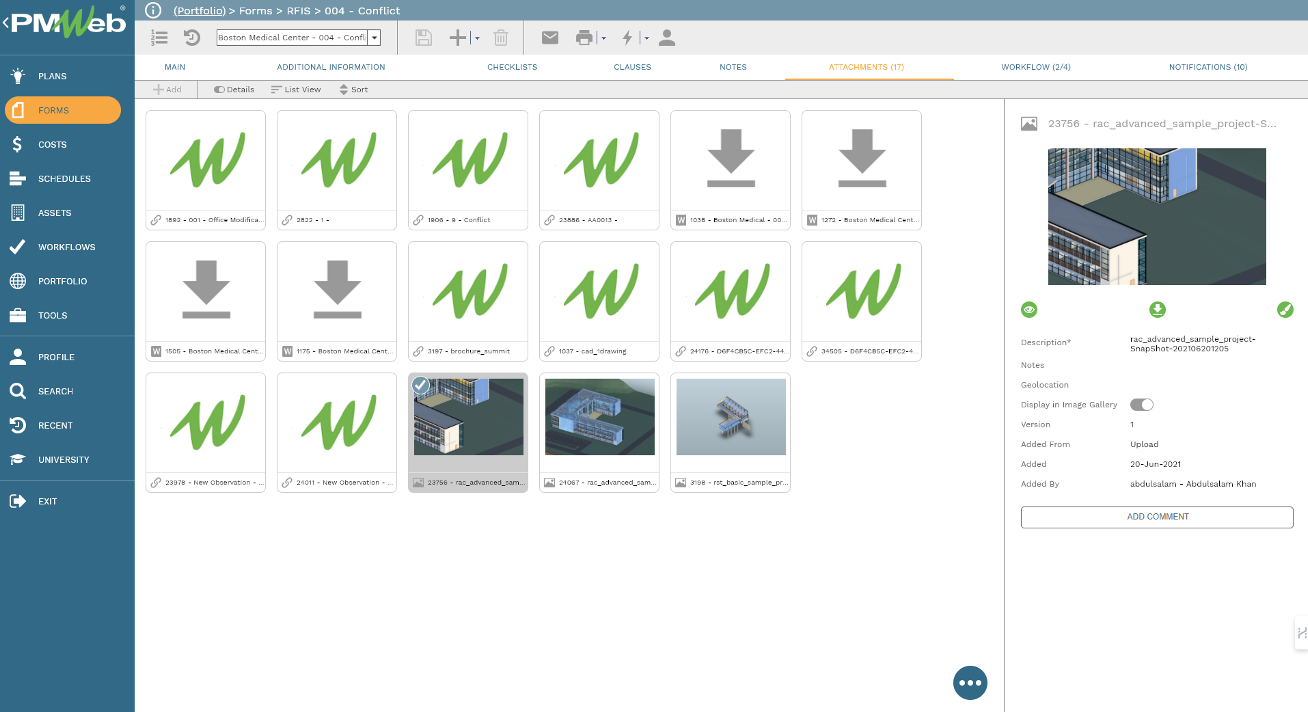Open Recent in the left sidebar
This screenshot has width=1308, height=712.
pos(67,426)
